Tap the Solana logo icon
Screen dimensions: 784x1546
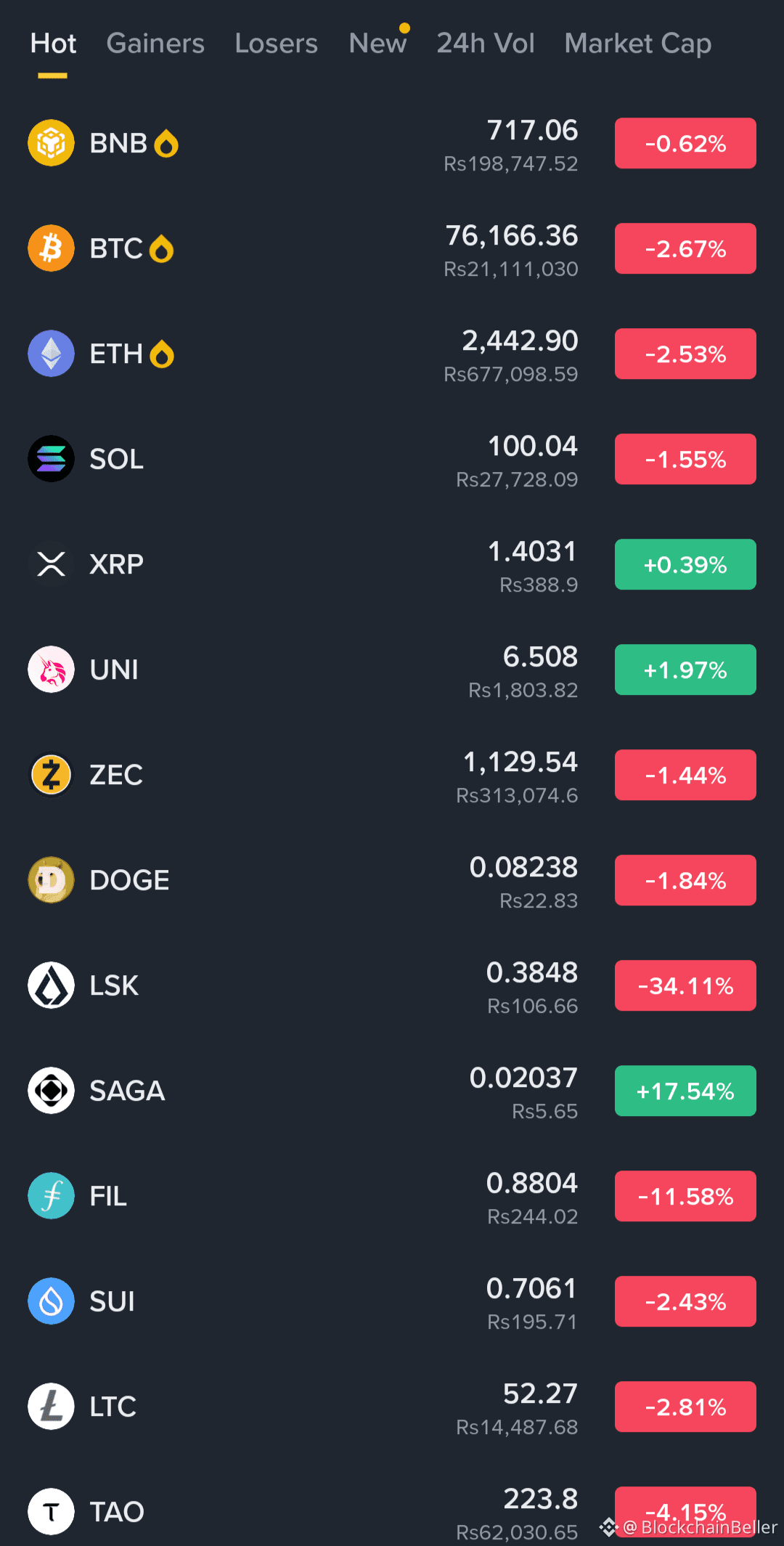click(x=51, y=459)
